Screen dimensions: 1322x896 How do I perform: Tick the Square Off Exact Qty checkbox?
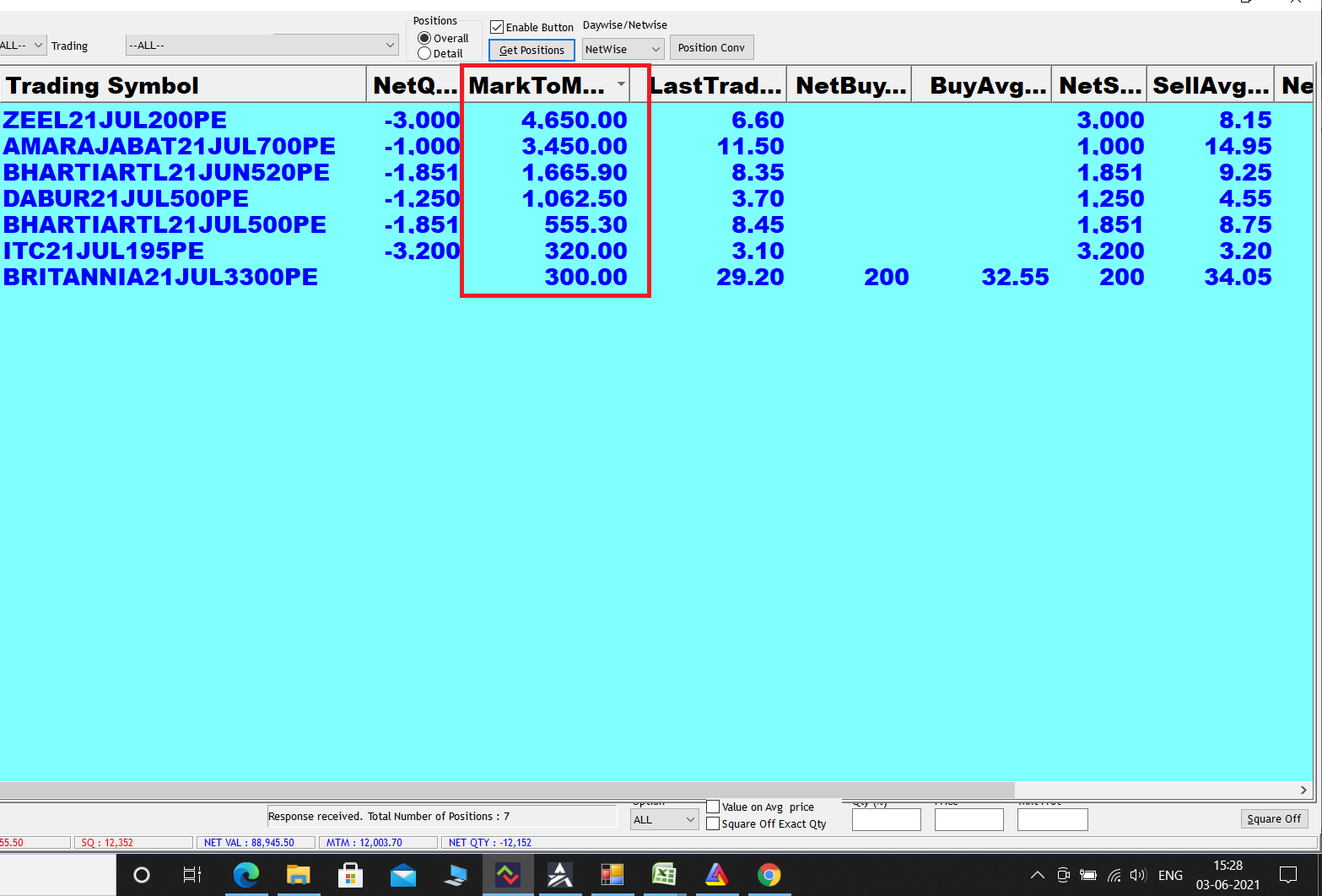(713, 823)
